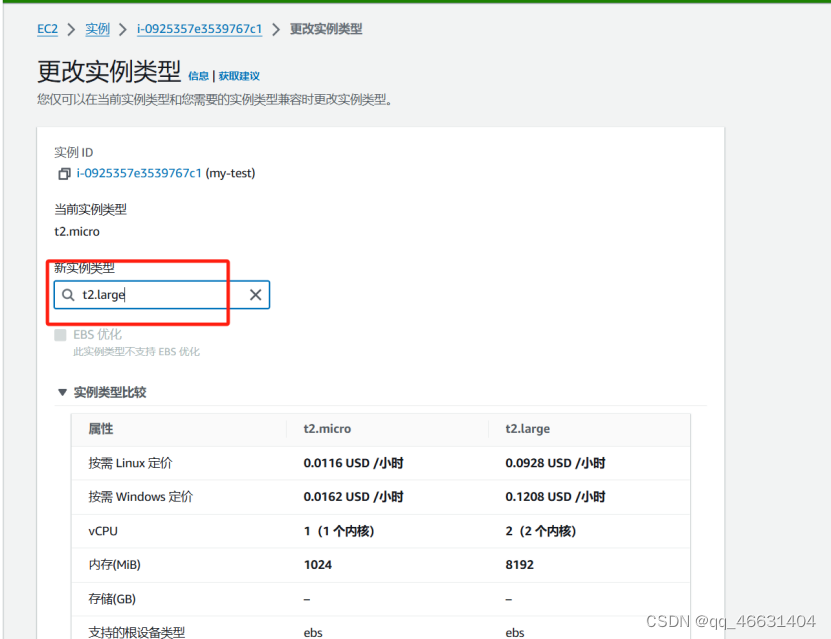Focus the 新实例类型 input containing t2.large
The height and width of the screenshot is (639, 831).
pos(162,295)
